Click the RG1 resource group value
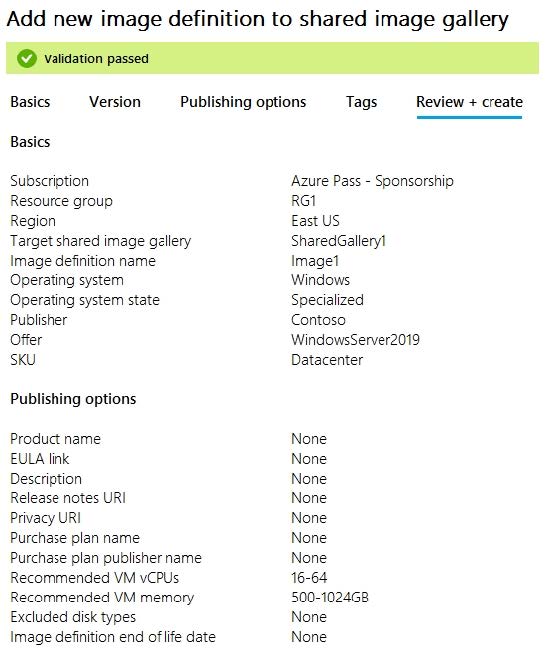This screenshot has width=546, height=655. (x=303, y=201)
